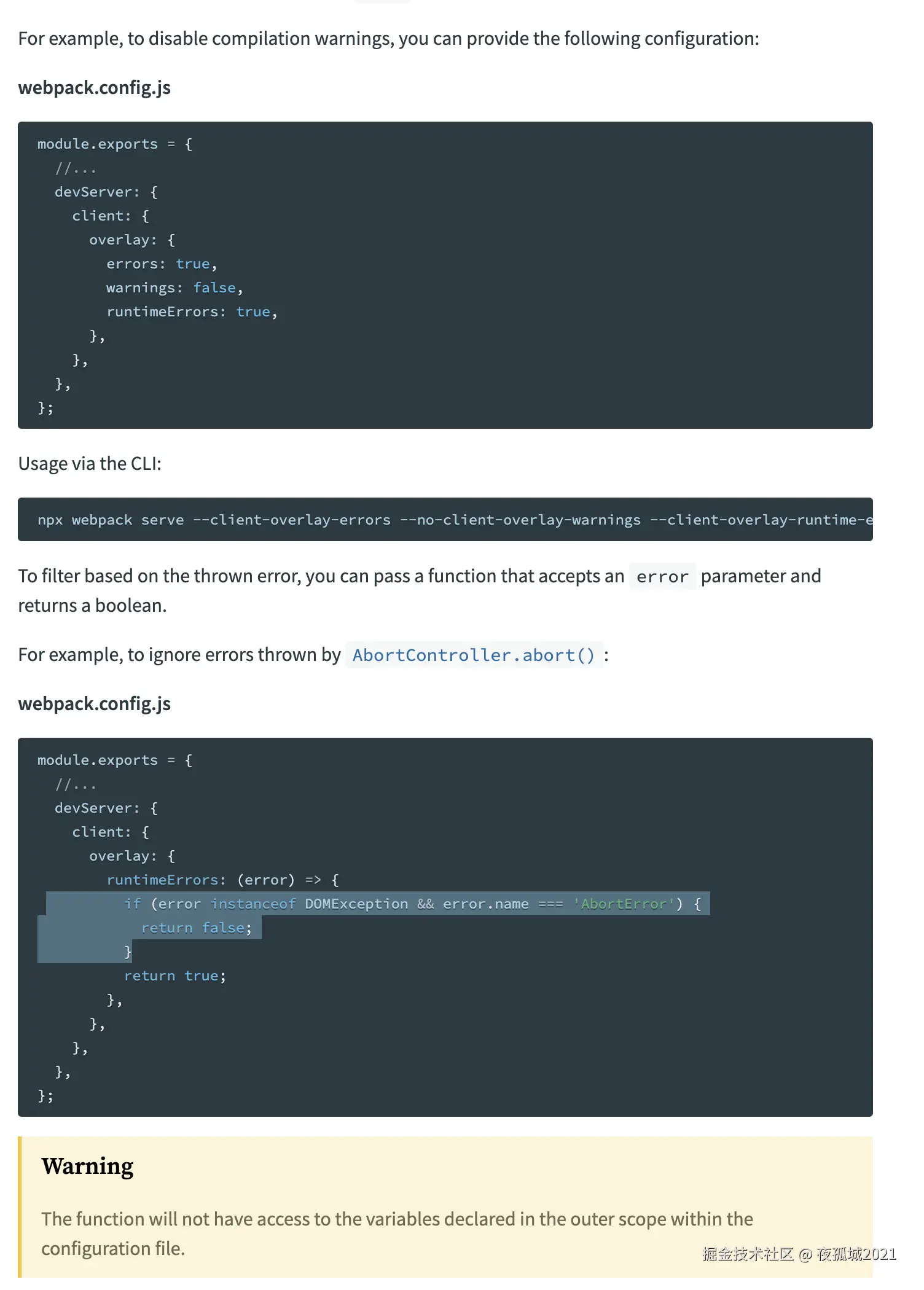
Task: Click the 'runtimeErrors: true,' code line
Action: pyautogui.click(x=191, y=312)
